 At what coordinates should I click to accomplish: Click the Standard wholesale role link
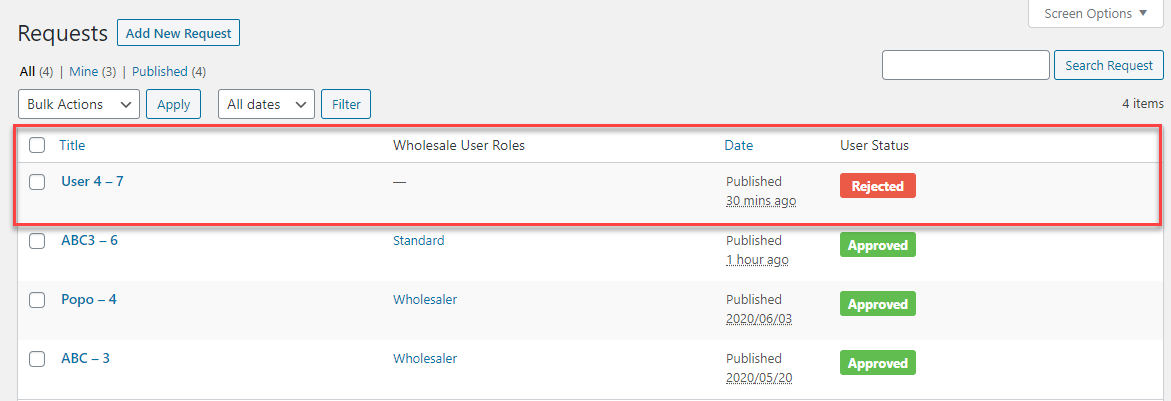(418, 241)
